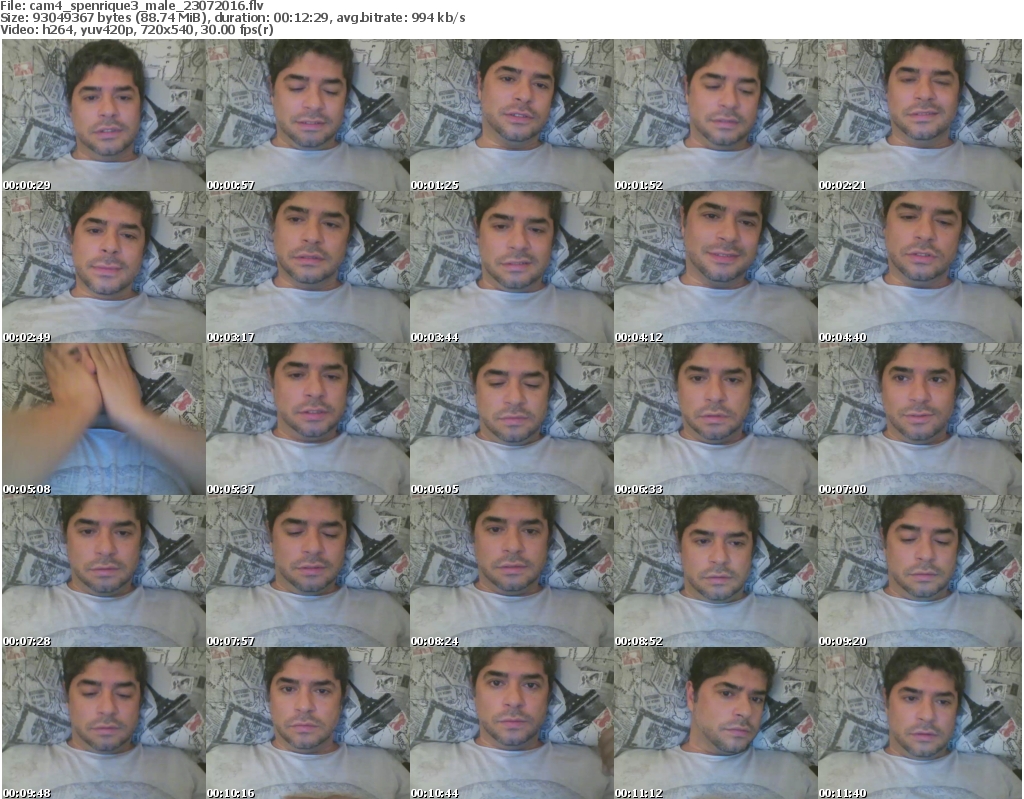The width and height of the screenshot is (1024, 799).
Task: Choose the thumbnail timestamped 00:07:00
Action: click(920, 419)
